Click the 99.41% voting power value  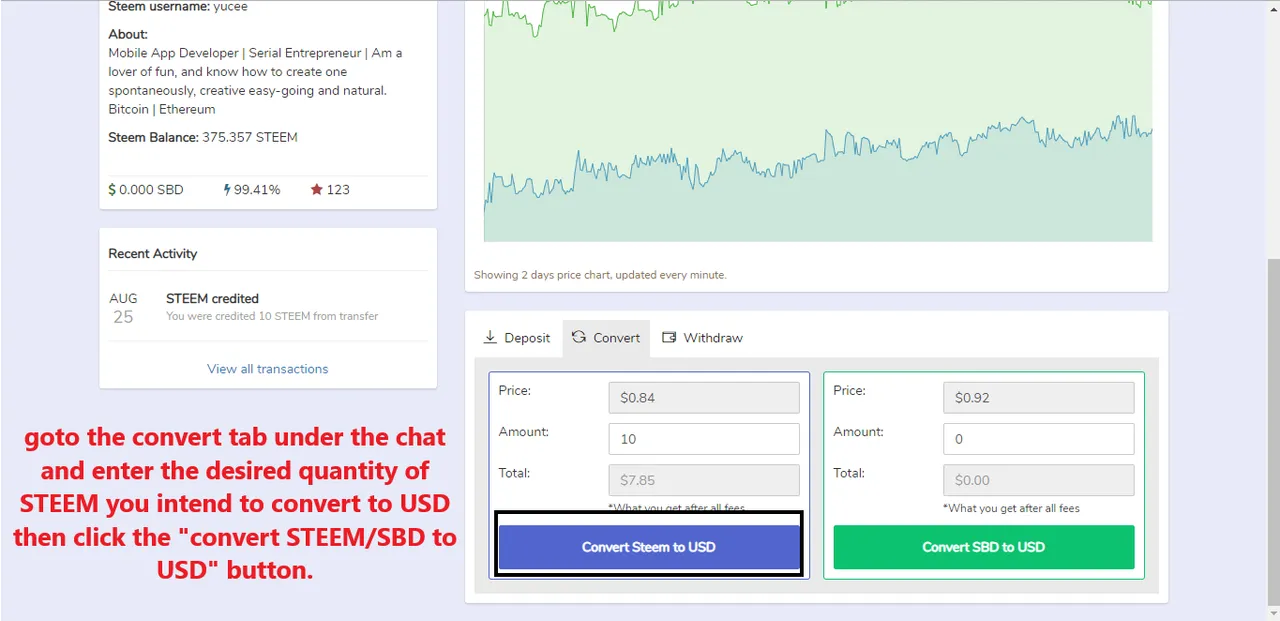257,189
